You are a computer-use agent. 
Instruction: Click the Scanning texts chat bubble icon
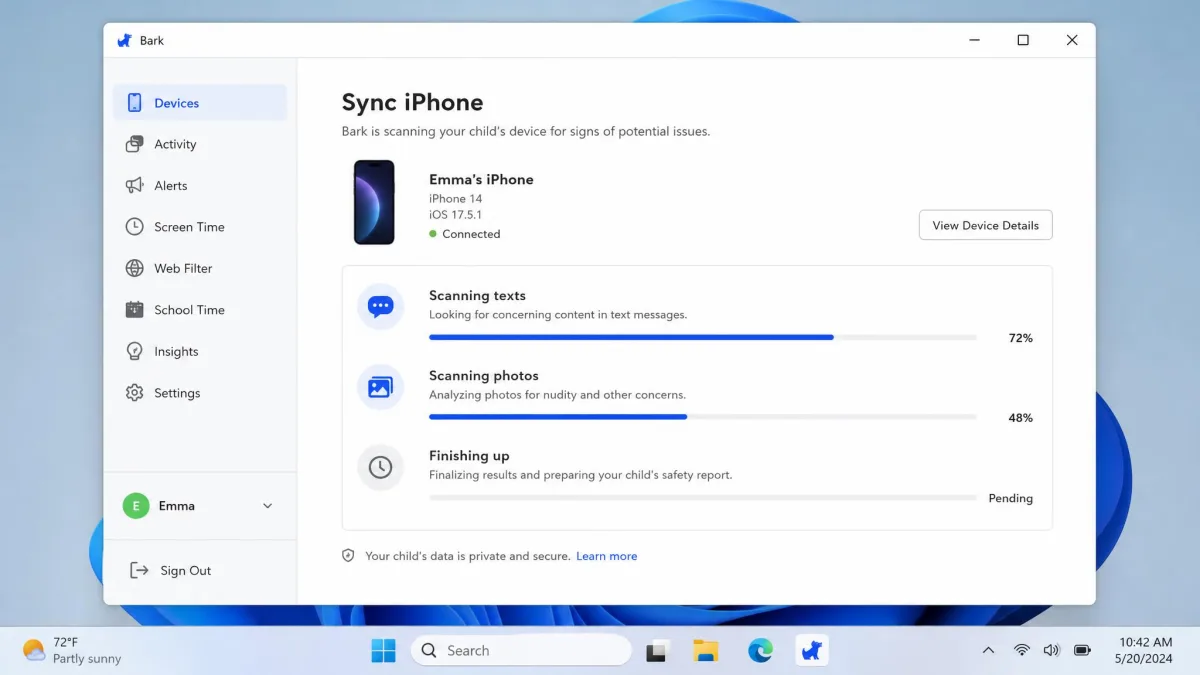coord(380,307)
